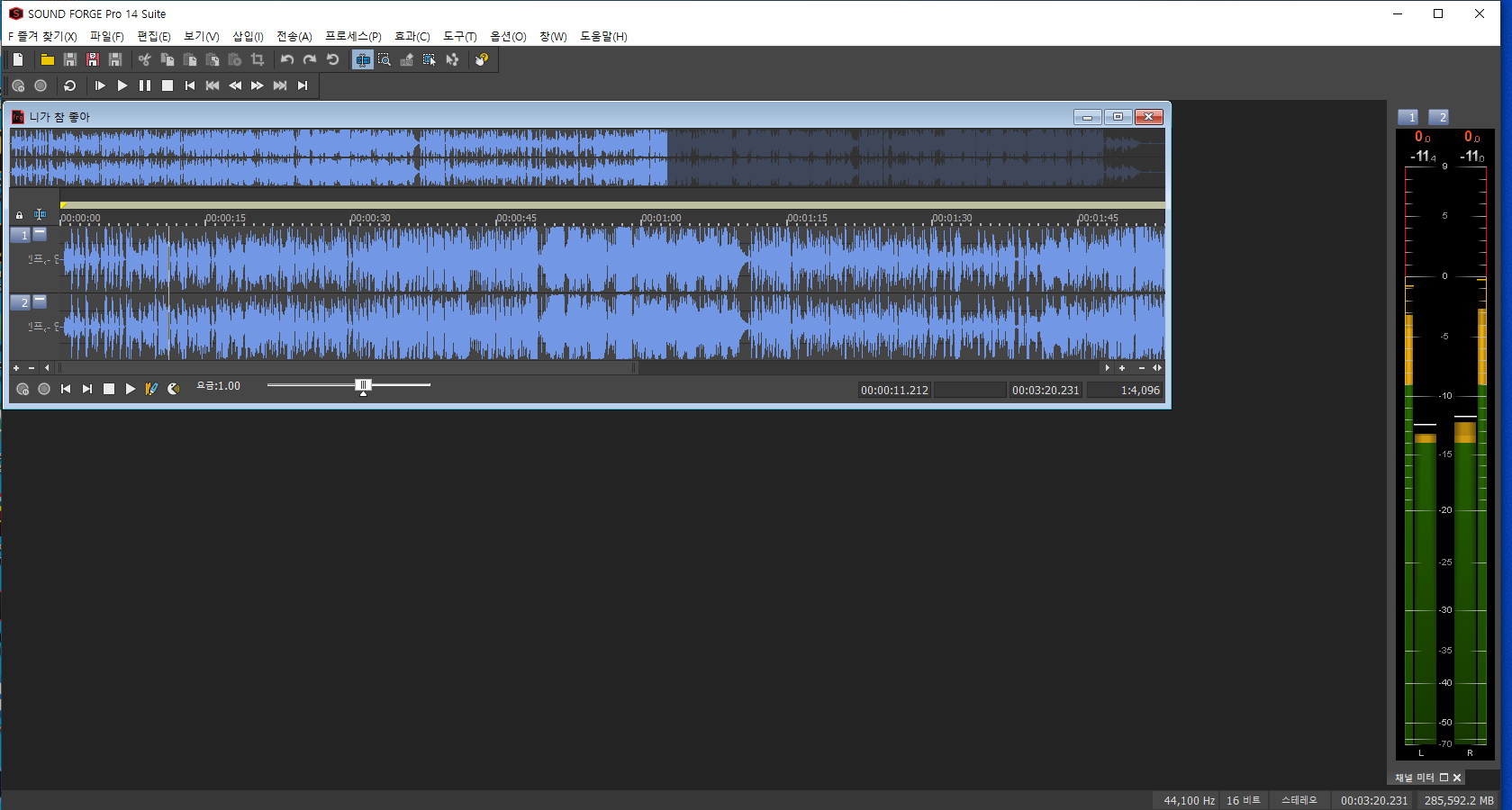The height and width of the screenshot is (810, 1512).
Task: Click Arm Record button in transport toolbar
Action: pyautogui.click(x=18, y=85)
